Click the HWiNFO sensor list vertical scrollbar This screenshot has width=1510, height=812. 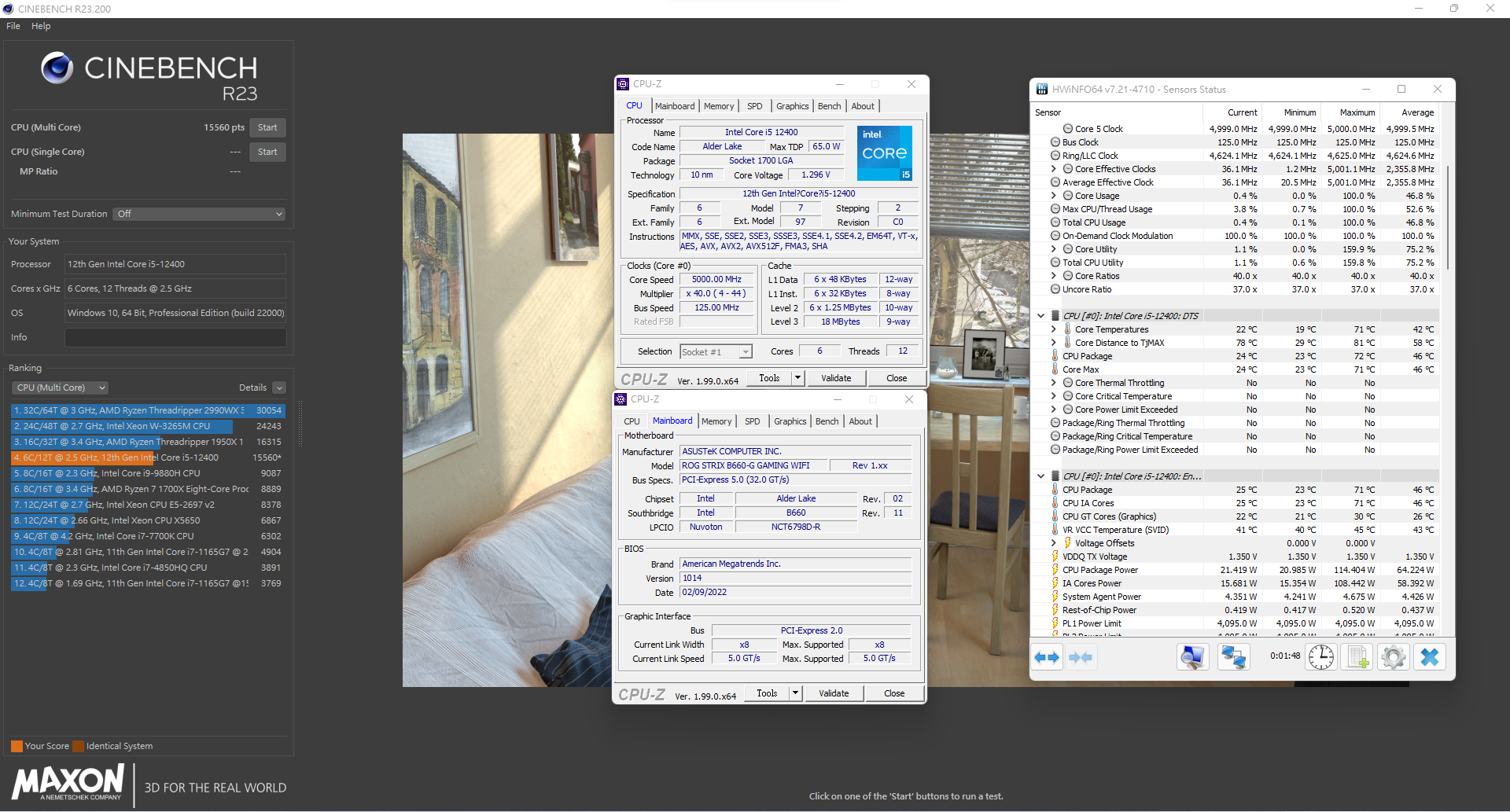coord(1447,216)
